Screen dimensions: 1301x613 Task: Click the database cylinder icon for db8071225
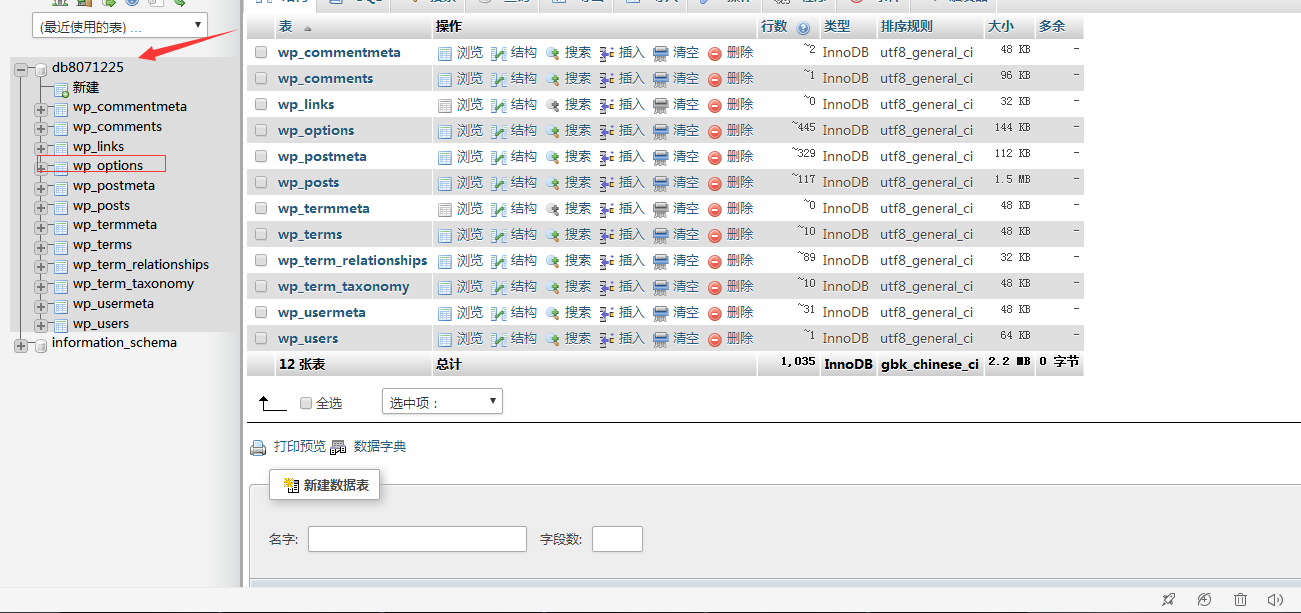click(41, 69)
